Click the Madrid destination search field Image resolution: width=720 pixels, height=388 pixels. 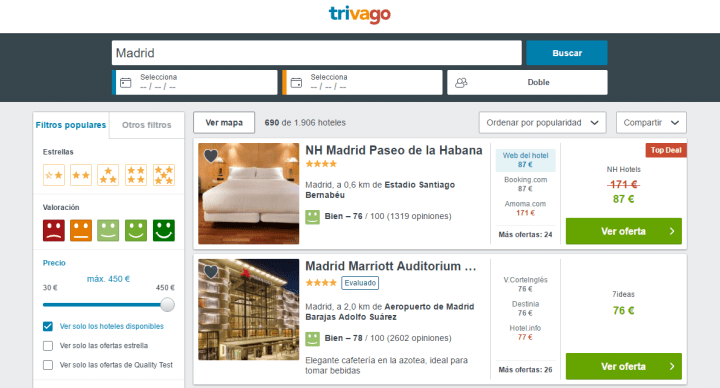(x=316, y=53)
